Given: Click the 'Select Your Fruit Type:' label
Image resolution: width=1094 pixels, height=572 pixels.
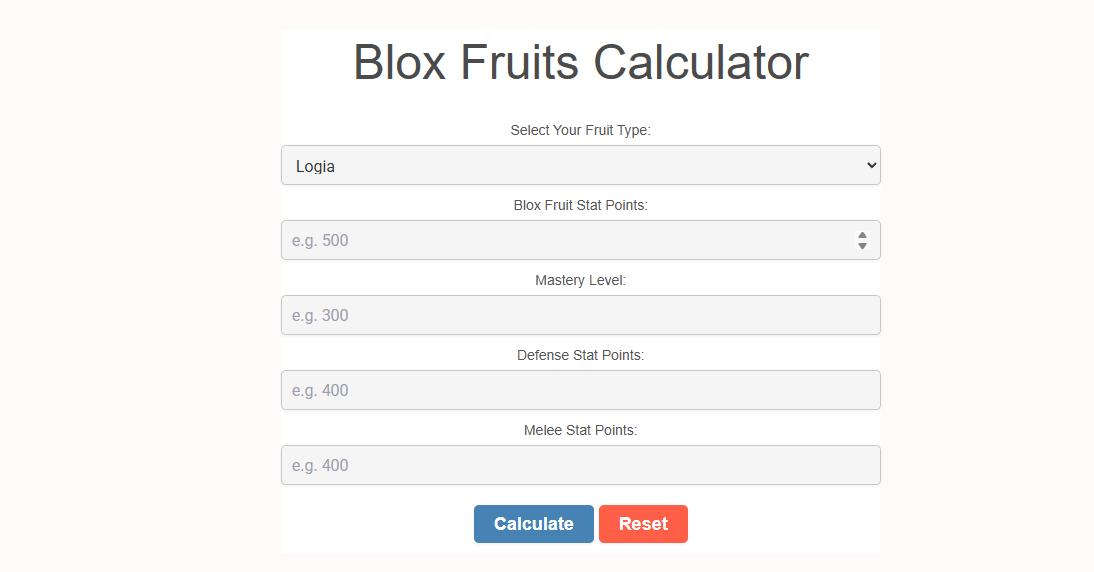Looking at the screenshot, I should [580, 130].
